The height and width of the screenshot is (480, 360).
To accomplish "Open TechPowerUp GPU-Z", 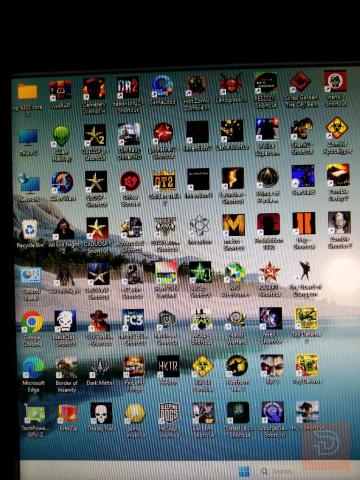I will pyautogui.click(x=34, y=414).
